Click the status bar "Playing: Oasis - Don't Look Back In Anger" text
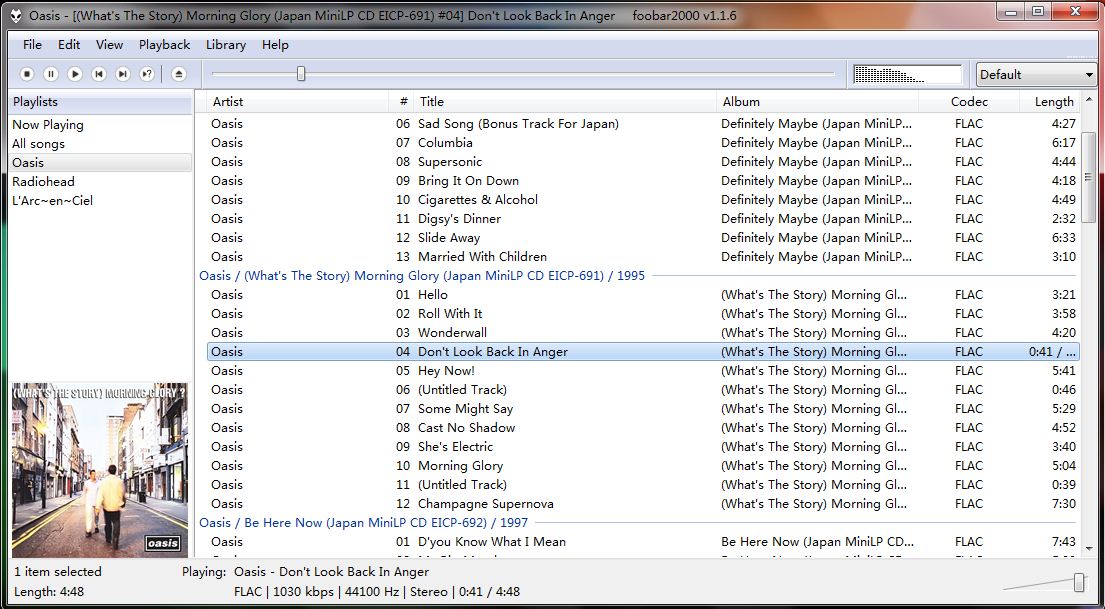 [305, 572]
